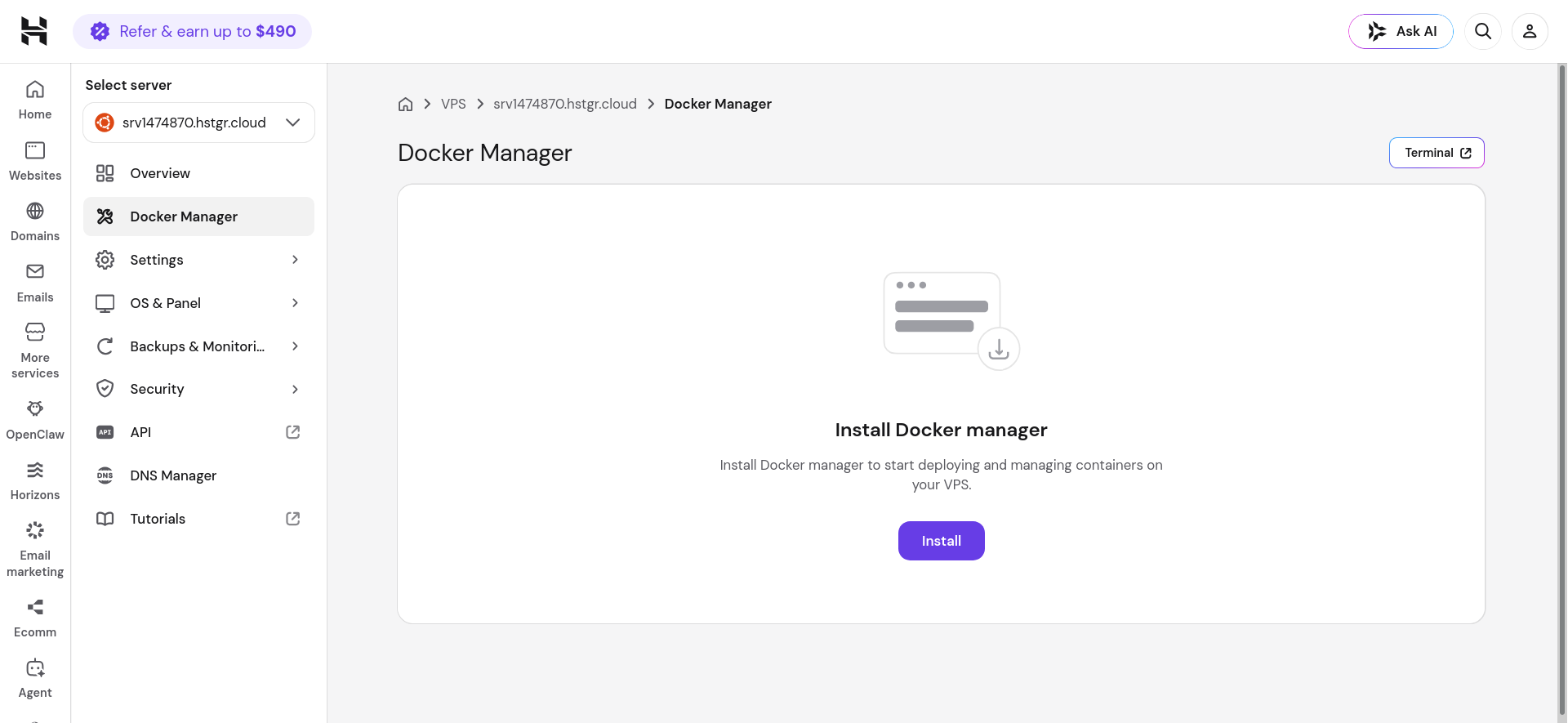The image size is (1568, 723).
Task: Select the DNS Manager menu item
Action: 198,475
